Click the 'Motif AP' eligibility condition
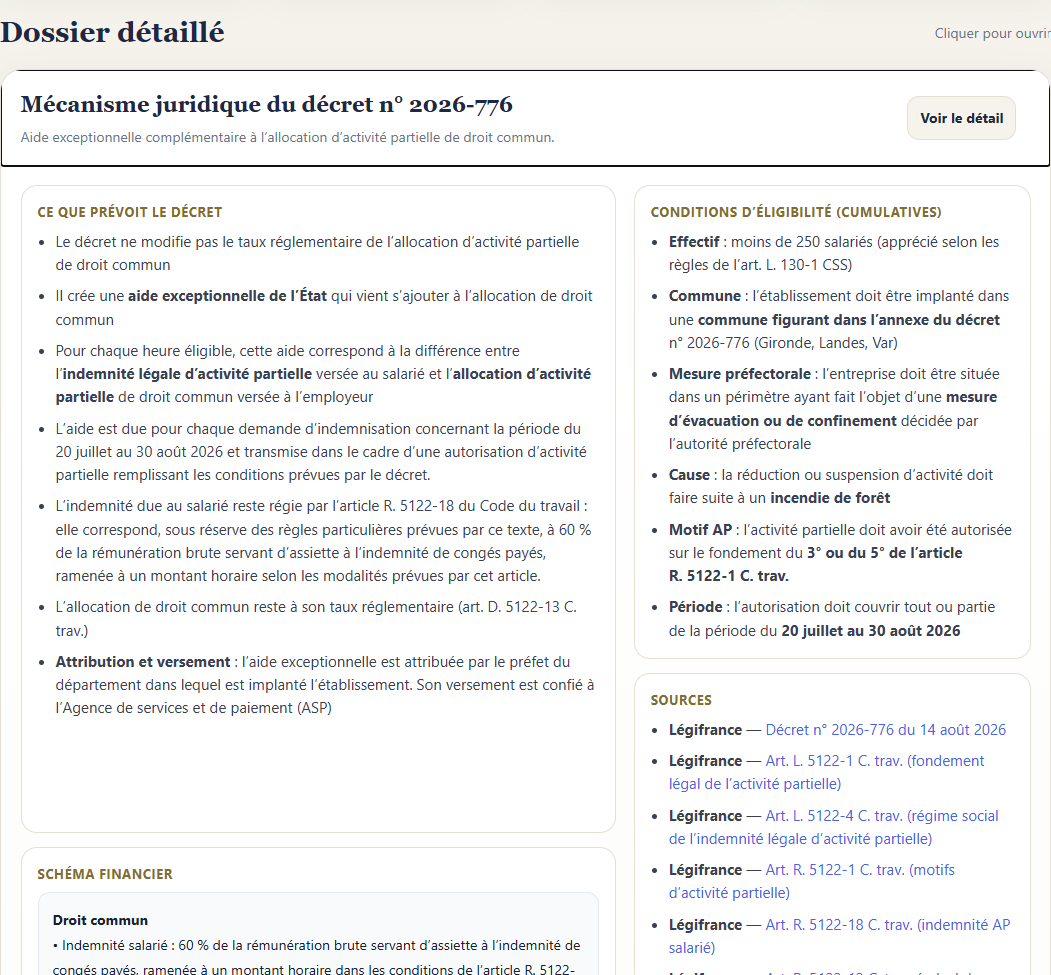The height and width of the screenshot is (975, 1051). point(840,553)
